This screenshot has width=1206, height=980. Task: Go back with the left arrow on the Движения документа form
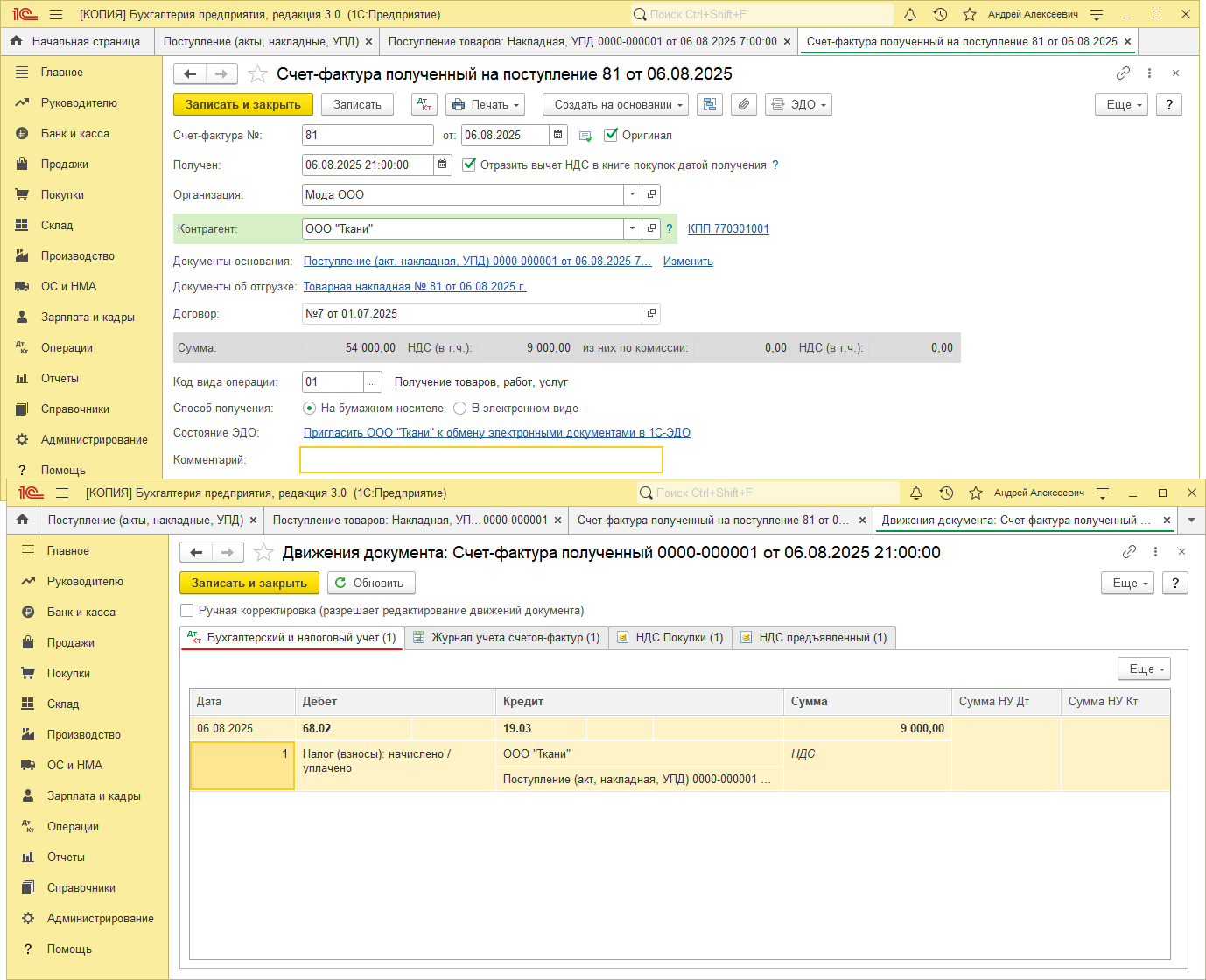coord(196,553)
